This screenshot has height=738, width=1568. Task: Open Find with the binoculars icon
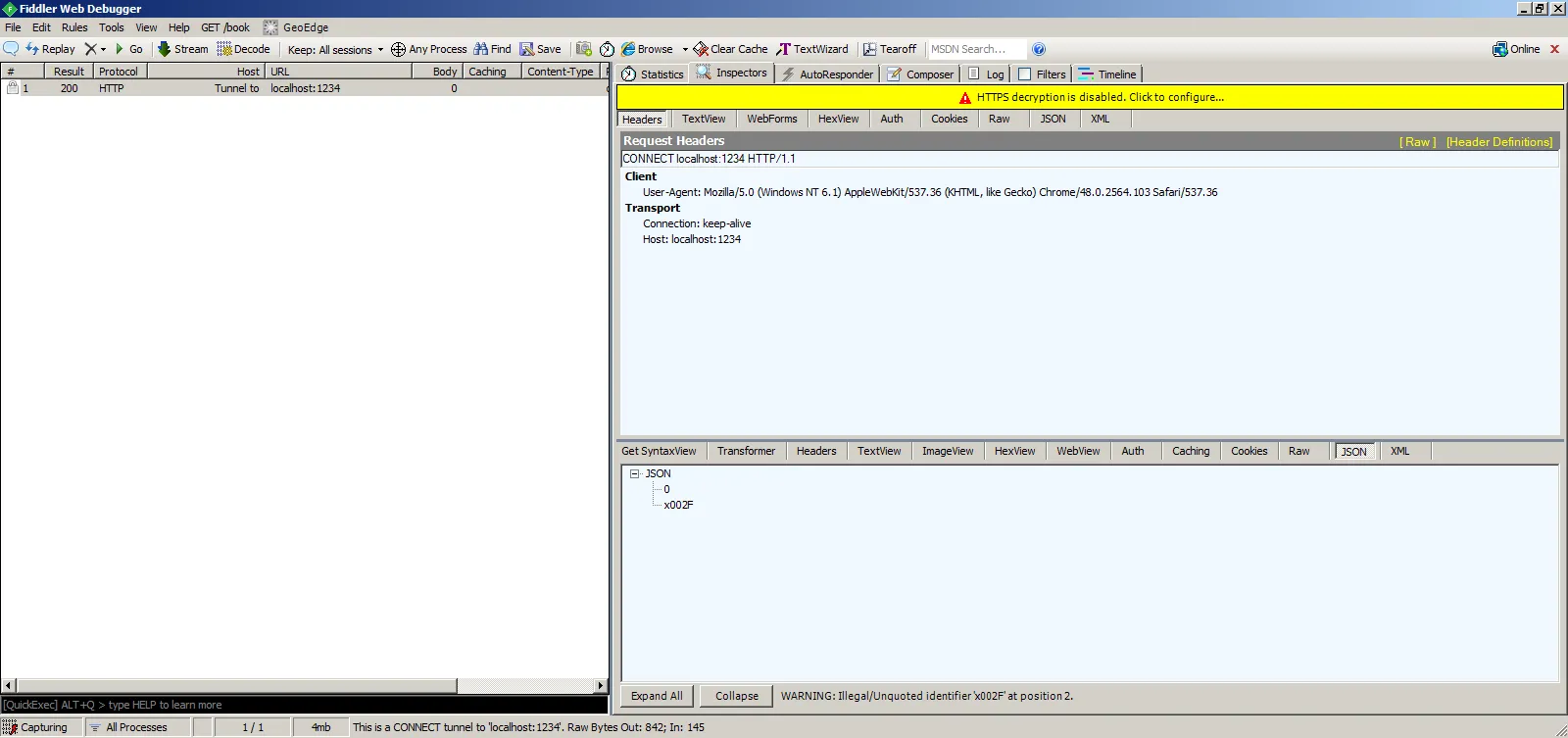pyautogui.click(x=493, y=49)
